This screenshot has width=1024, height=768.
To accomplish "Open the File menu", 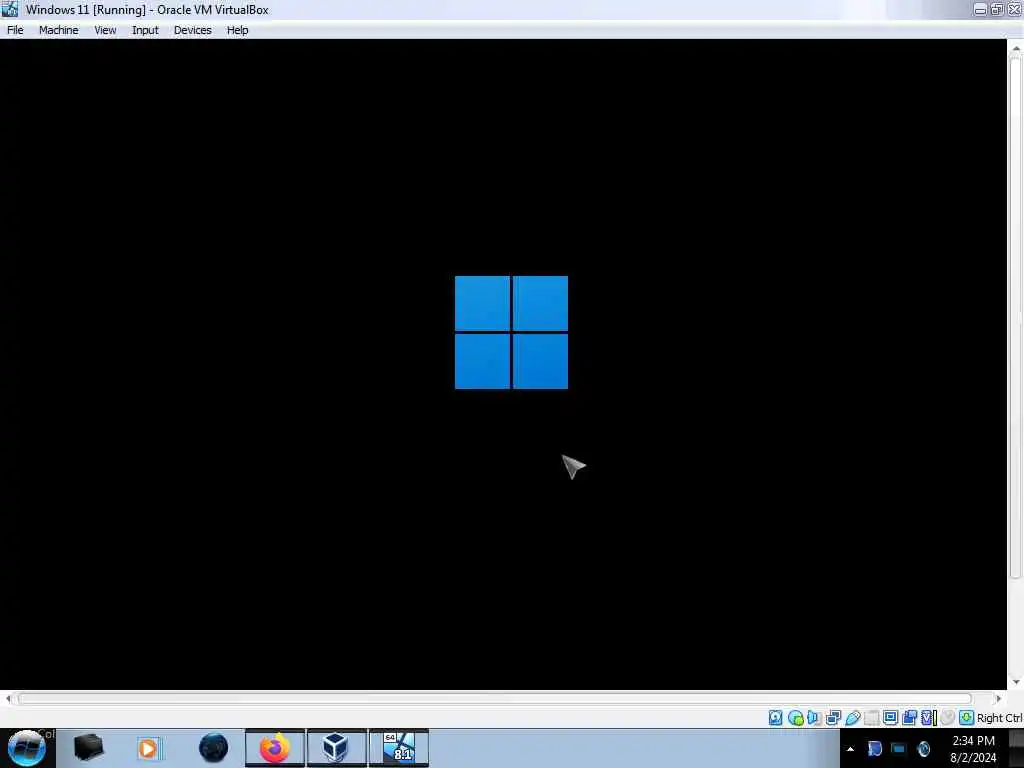I will tap(15, 30).
